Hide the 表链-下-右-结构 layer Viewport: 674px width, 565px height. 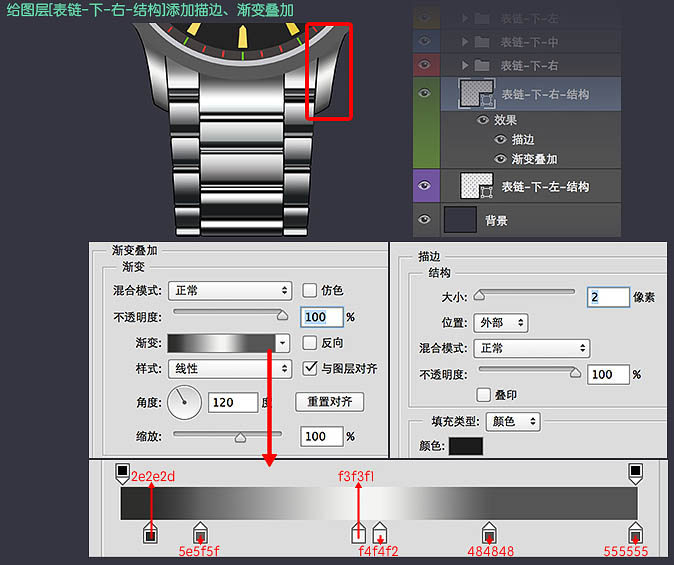(424, 93)
